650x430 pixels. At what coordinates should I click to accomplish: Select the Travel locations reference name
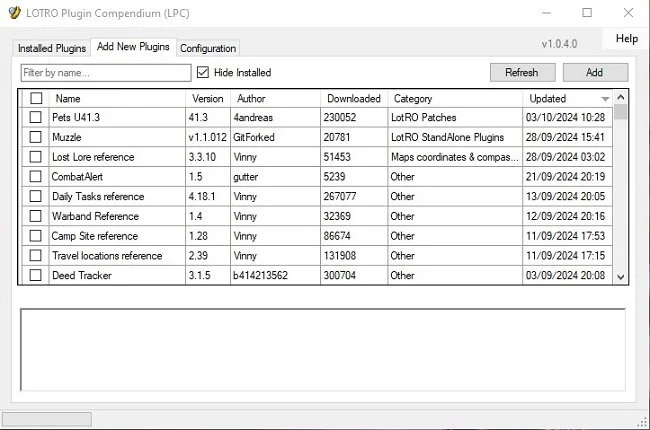click(107, 256)
